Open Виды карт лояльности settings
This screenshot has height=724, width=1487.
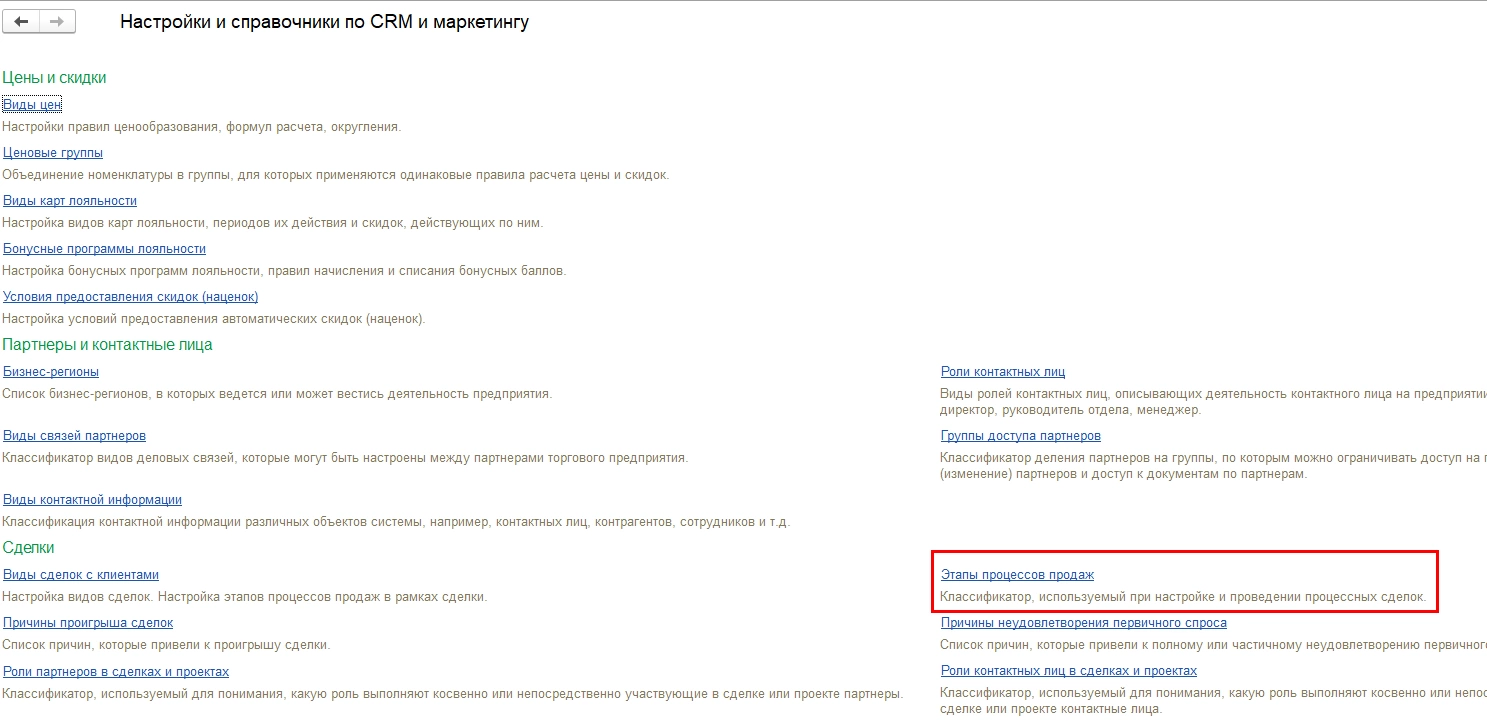point(70,201)
